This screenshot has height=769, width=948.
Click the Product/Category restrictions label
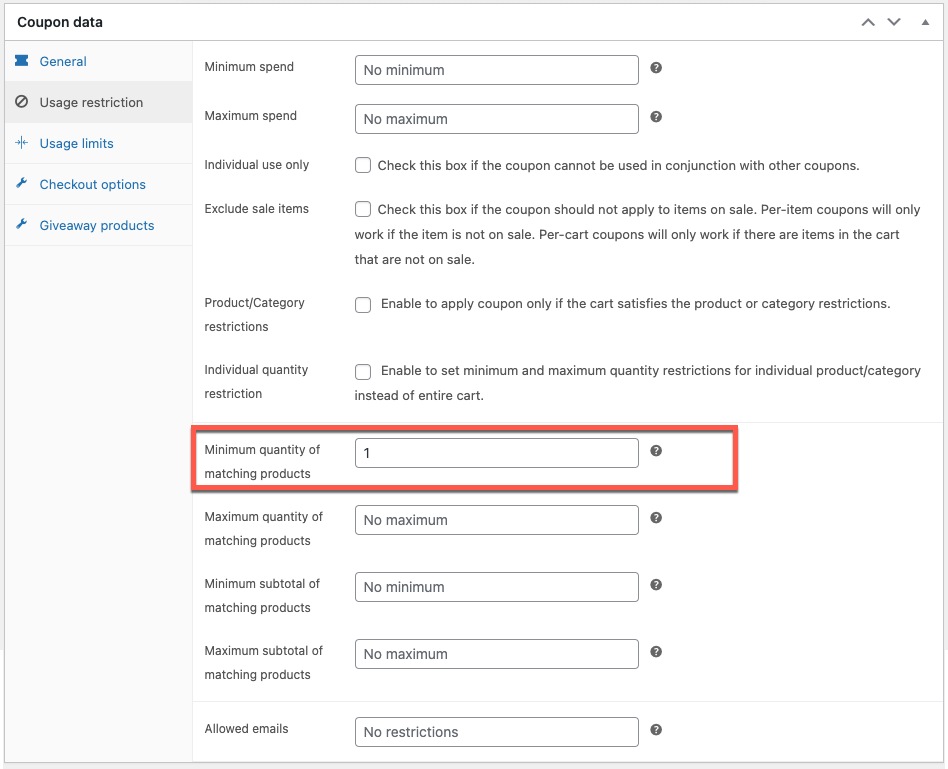coord(255,314)
